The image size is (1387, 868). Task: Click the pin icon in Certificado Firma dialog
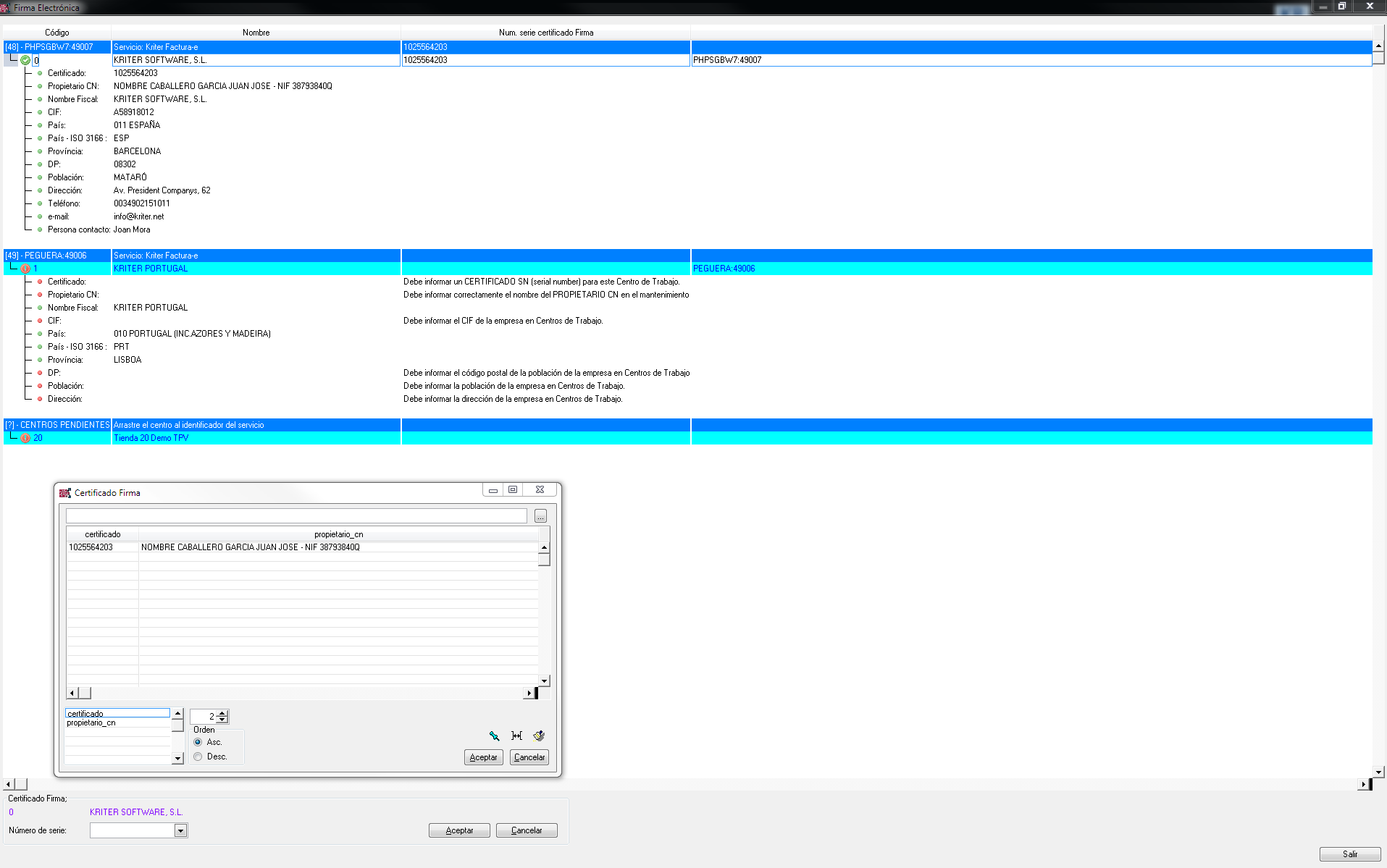point(494,736)
